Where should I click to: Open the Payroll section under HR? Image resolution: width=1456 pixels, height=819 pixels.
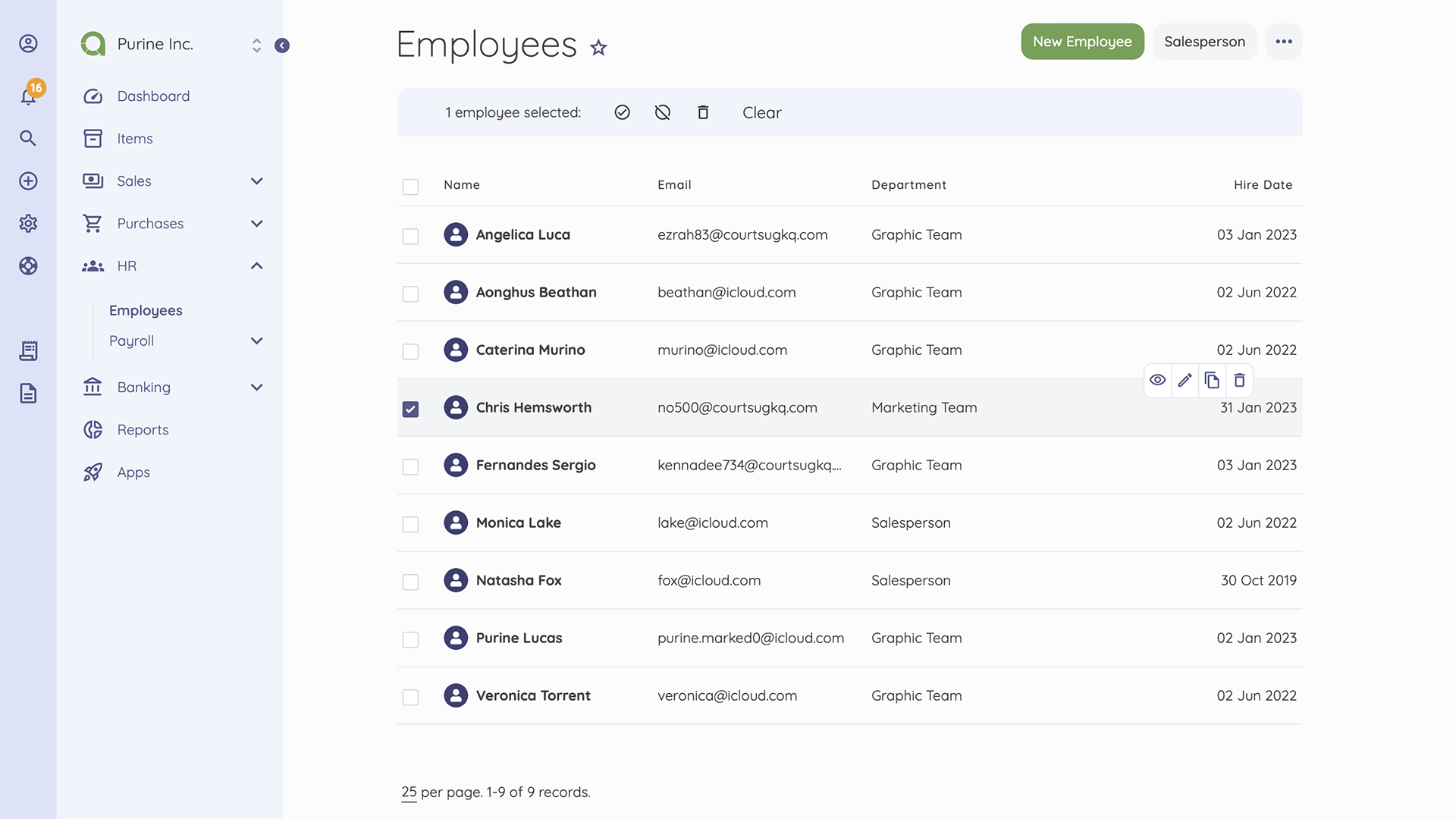pyautogui.click(x=131, y=340)
